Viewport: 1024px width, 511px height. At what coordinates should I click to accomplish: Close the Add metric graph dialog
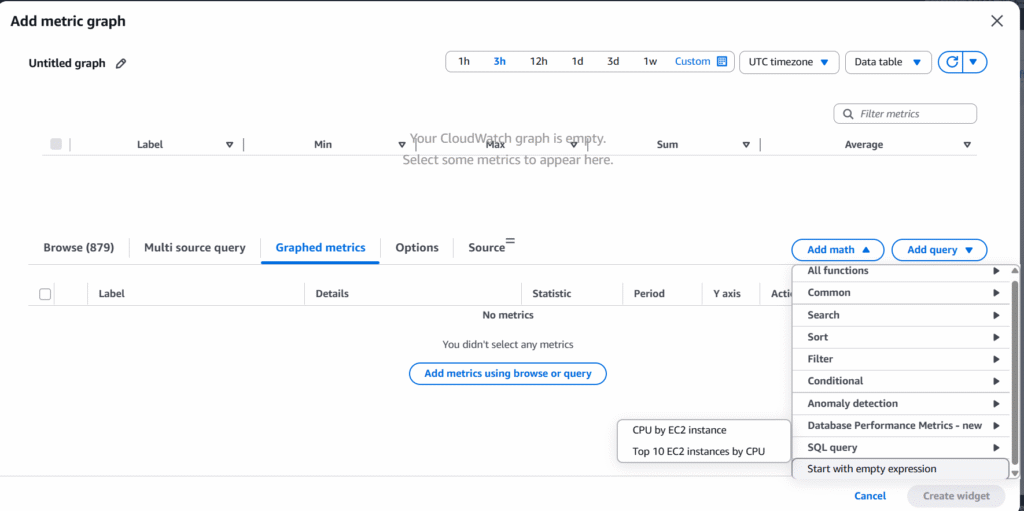point(996,21)
